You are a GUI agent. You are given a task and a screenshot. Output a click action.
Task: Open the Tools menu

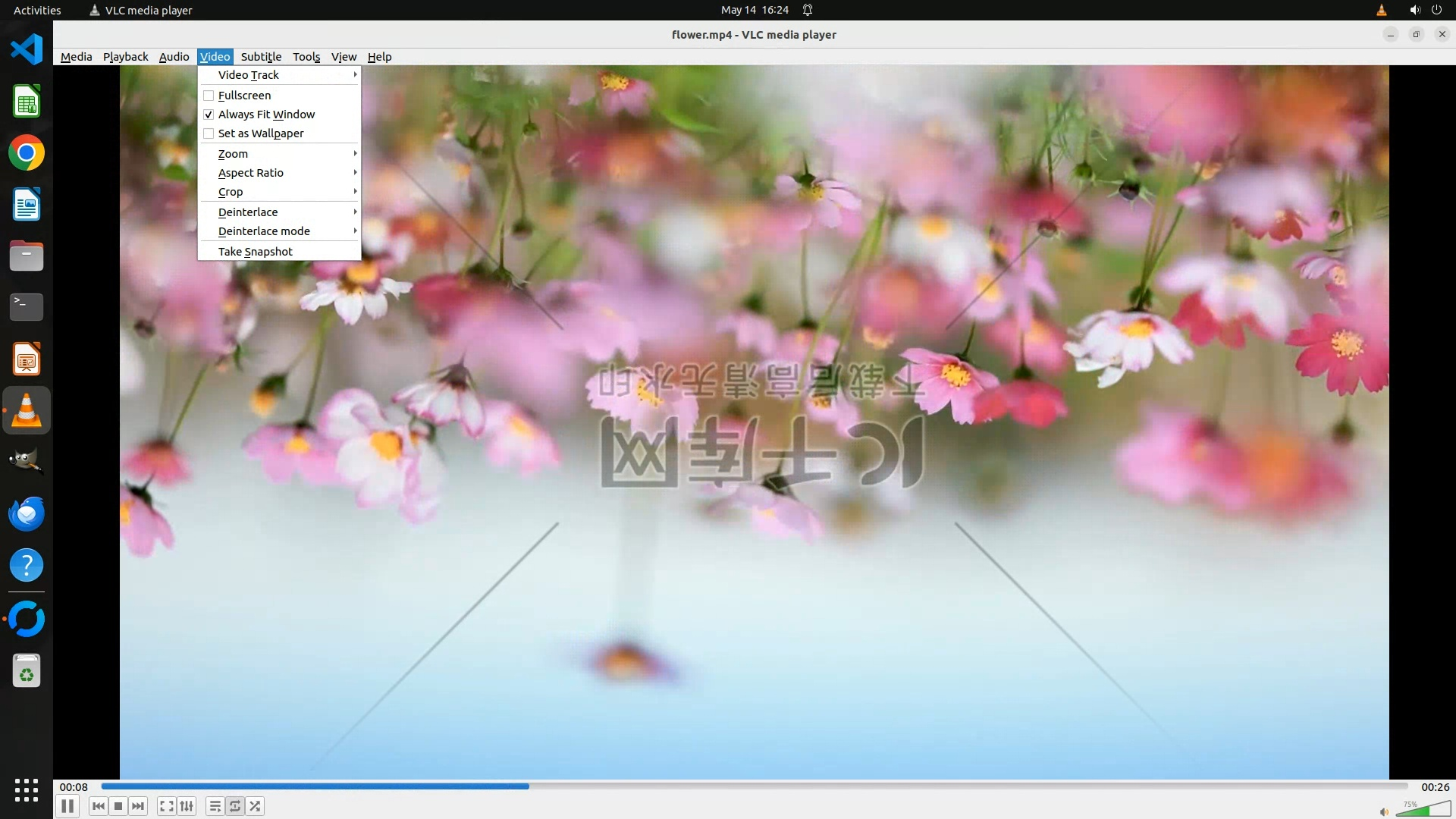click(306, 57)
